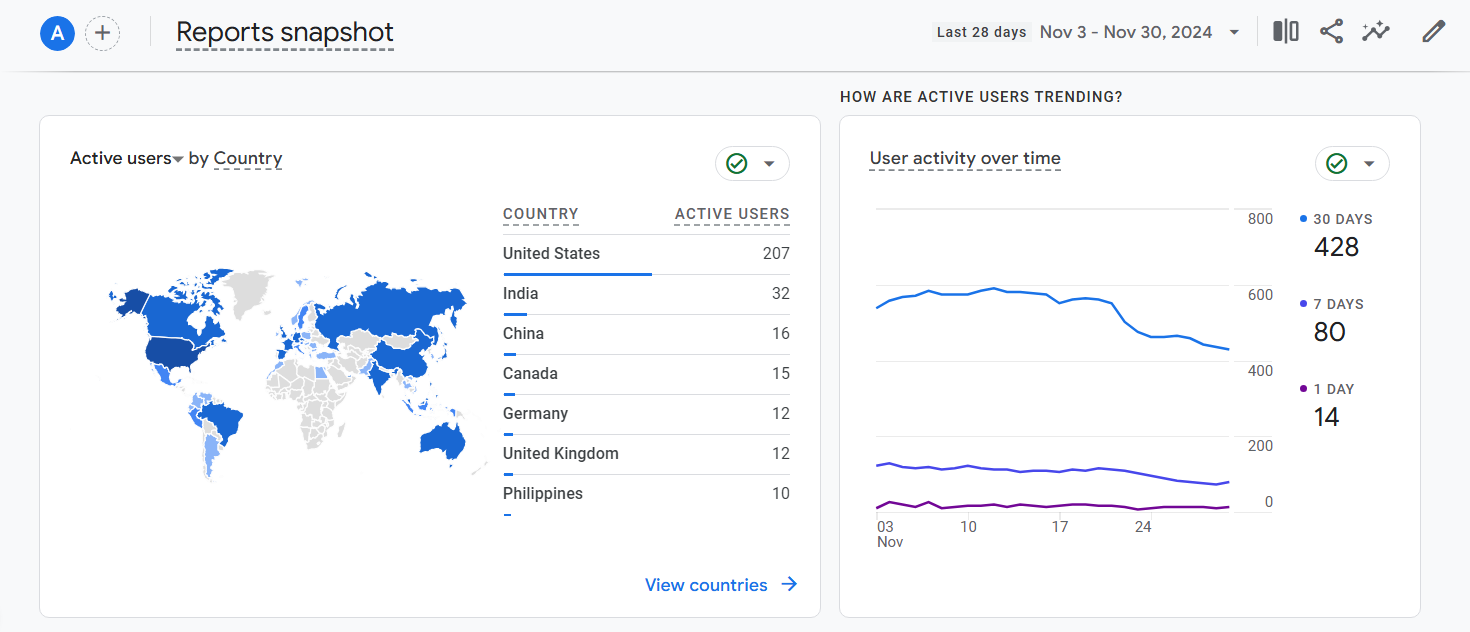Click the 80 seven-day users value
This screenshot has height=632, width=1470.
1329,332
